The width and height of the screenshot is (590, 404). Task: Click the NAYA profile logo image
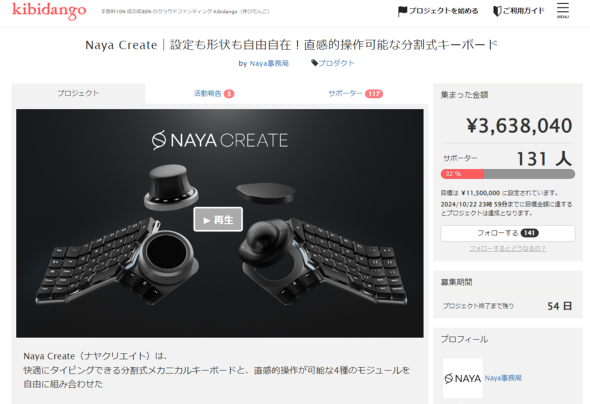click(x=462, y=378)
